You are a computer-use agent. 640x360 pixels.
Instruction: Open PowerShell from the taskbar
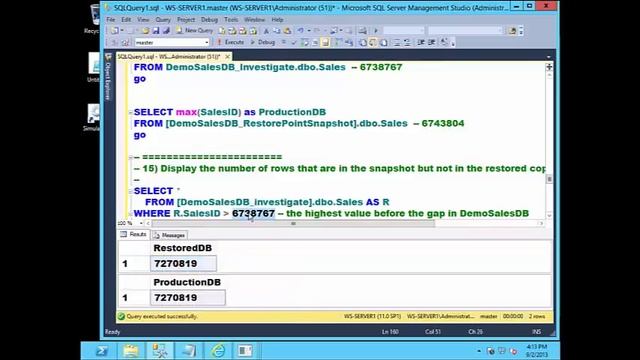click(101, 351)
